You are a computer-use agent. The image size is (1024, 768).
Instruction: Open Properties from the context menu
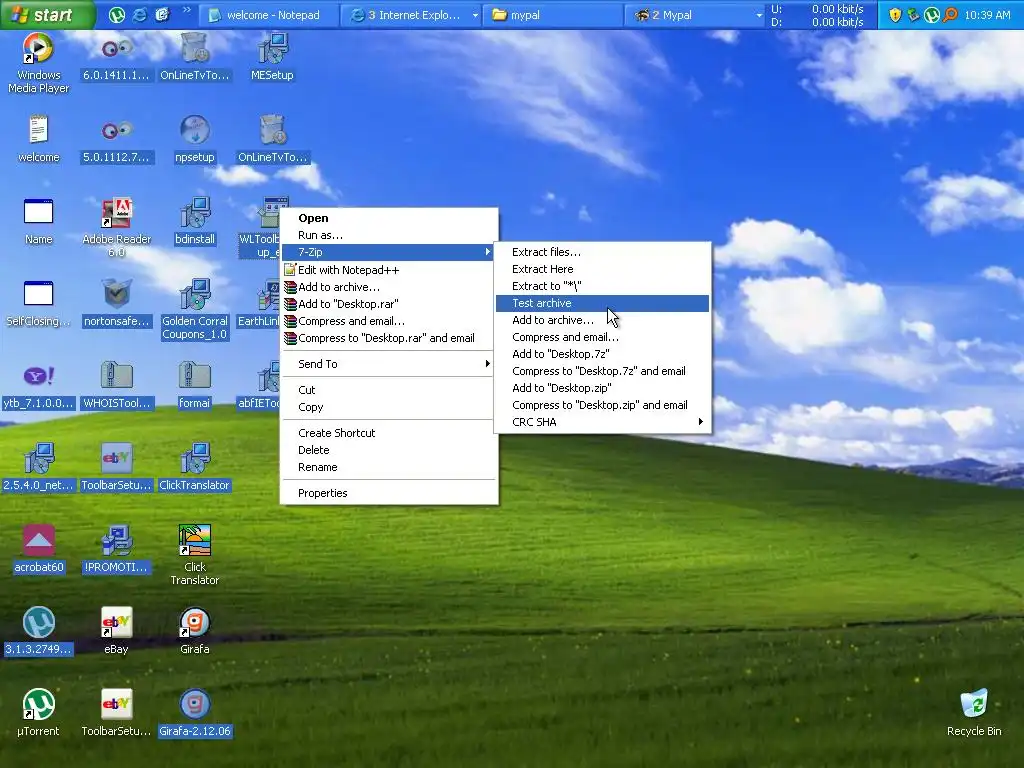pyautogui.click(x=389, y=493)
